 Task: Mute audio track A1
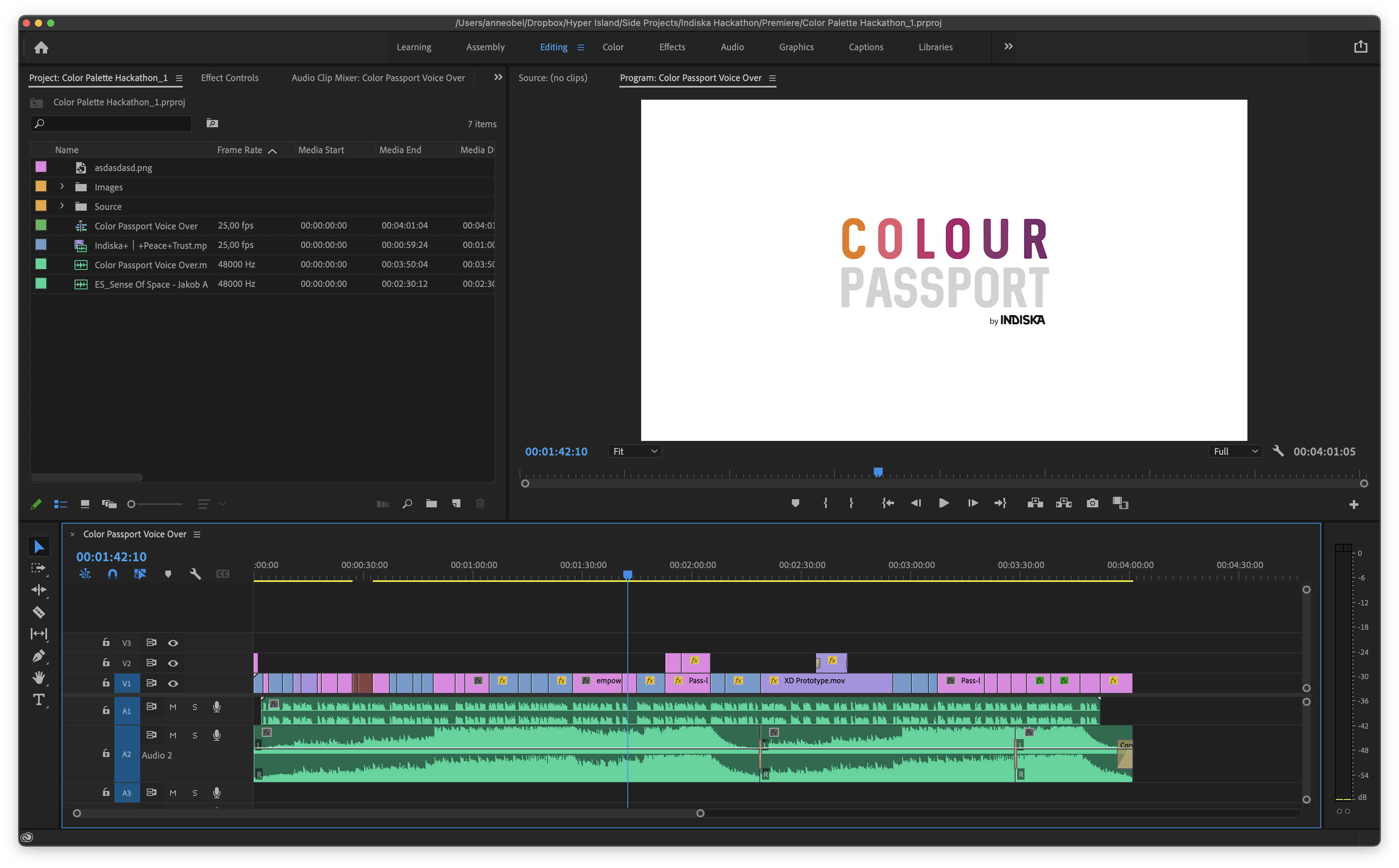(173, 707)
